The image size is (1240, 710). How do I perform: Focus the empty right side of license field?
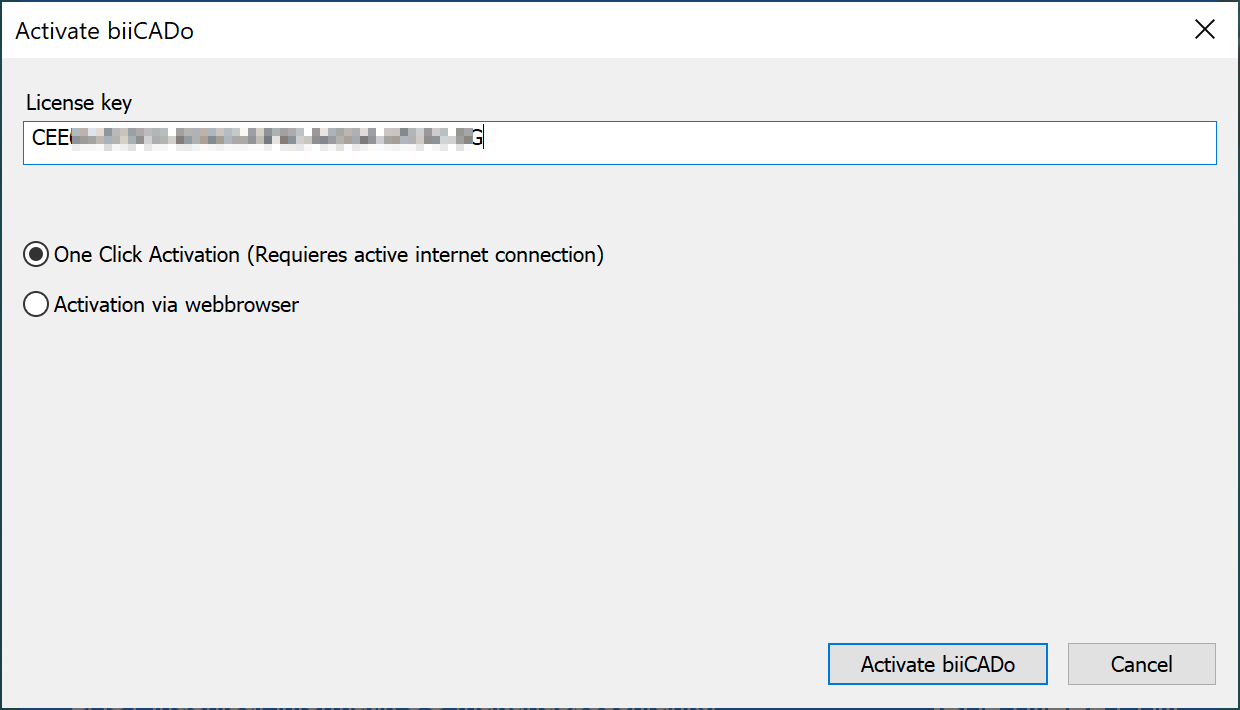pyautogui.click(x=850, y=143)
